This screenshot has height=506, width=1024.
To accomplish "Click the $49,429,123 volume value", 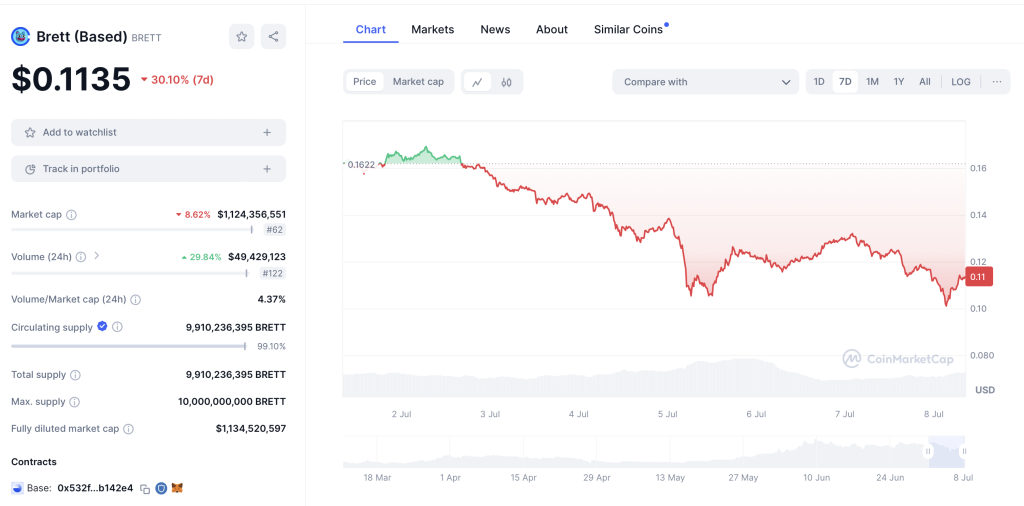I will [257, 257].
